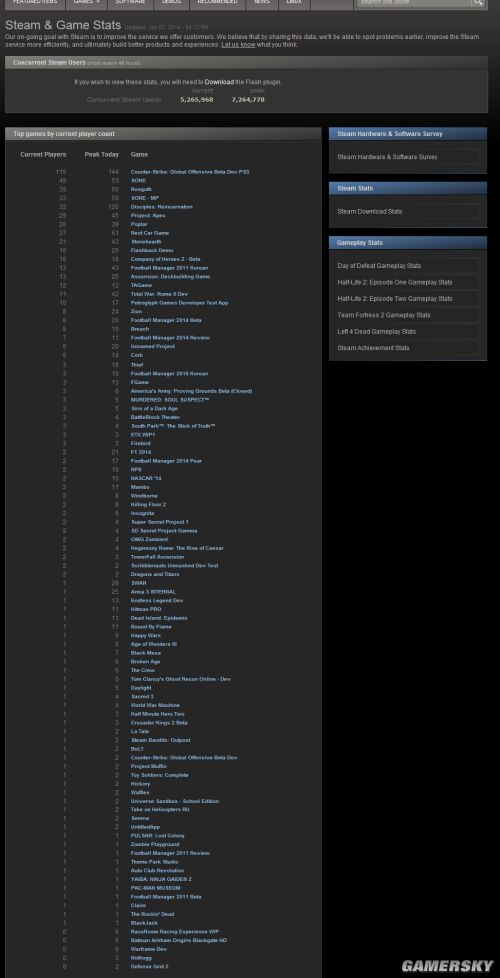Open the Software navigation tab
Viewport: 500px width, 978px height.
[130, 3]
